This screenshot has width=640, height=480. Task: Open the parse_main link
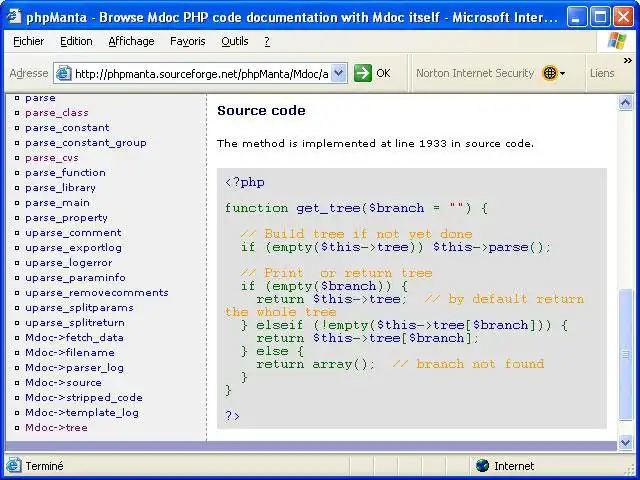click(x=57, y=203)
